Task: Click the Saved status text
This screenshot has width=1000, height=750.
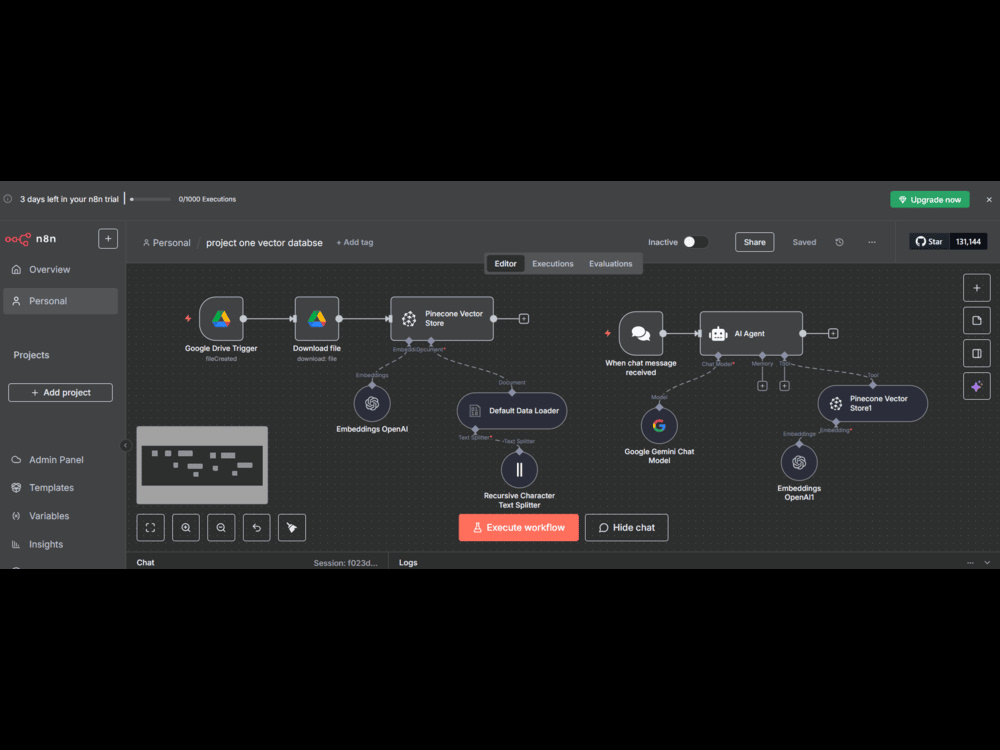Action: [804, 242]
